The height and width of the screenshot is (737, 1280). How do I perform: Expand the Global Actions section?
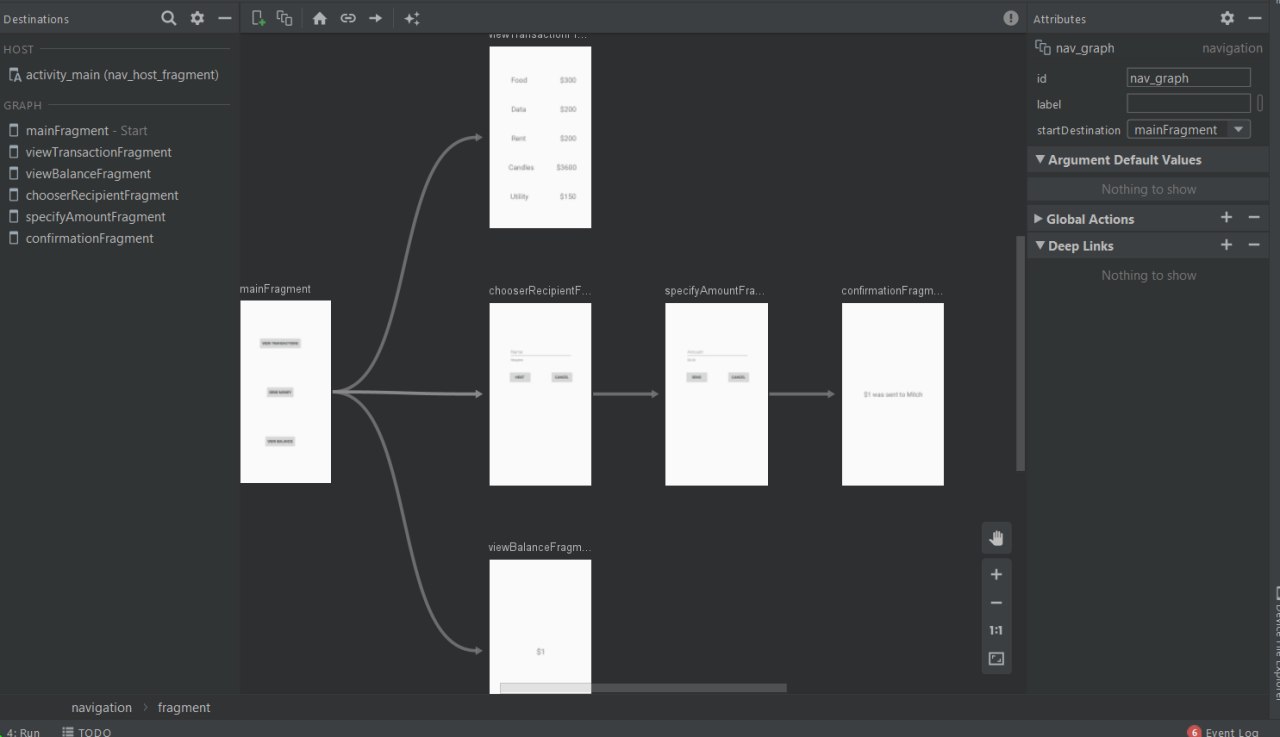1038,218
